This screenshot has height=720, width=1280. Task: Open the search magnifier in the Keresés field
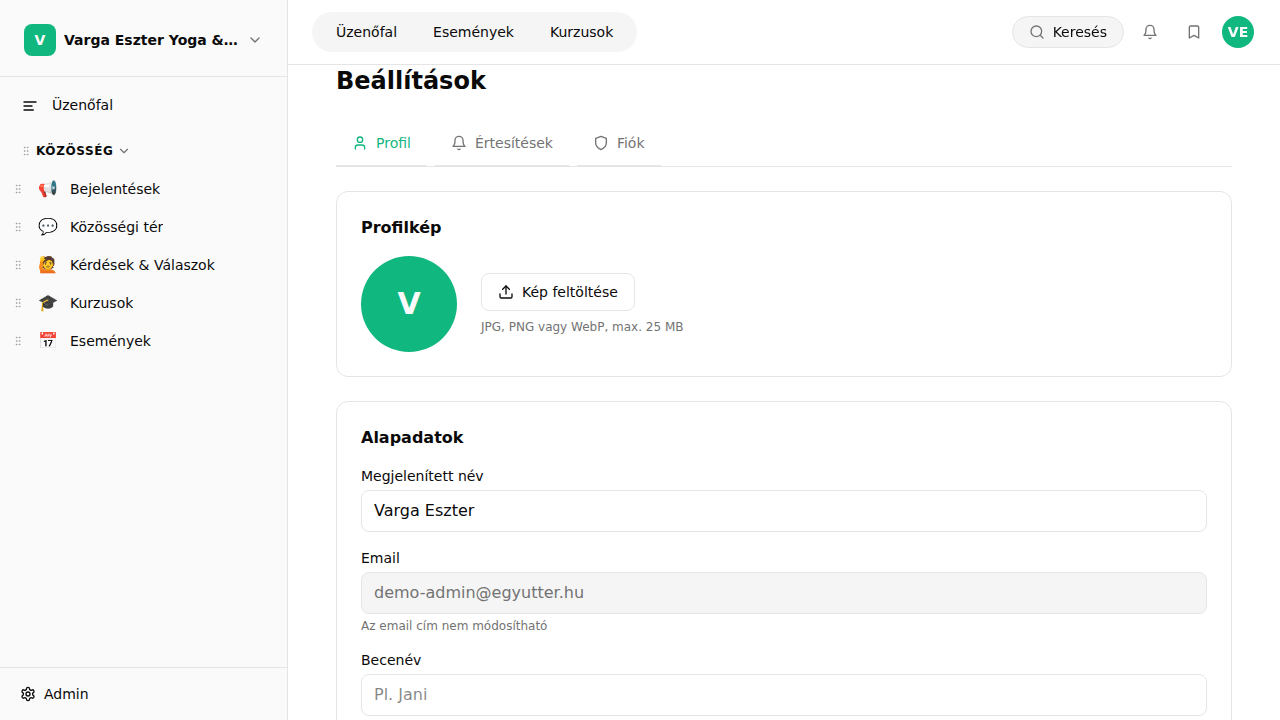[x=1037, y=31]
